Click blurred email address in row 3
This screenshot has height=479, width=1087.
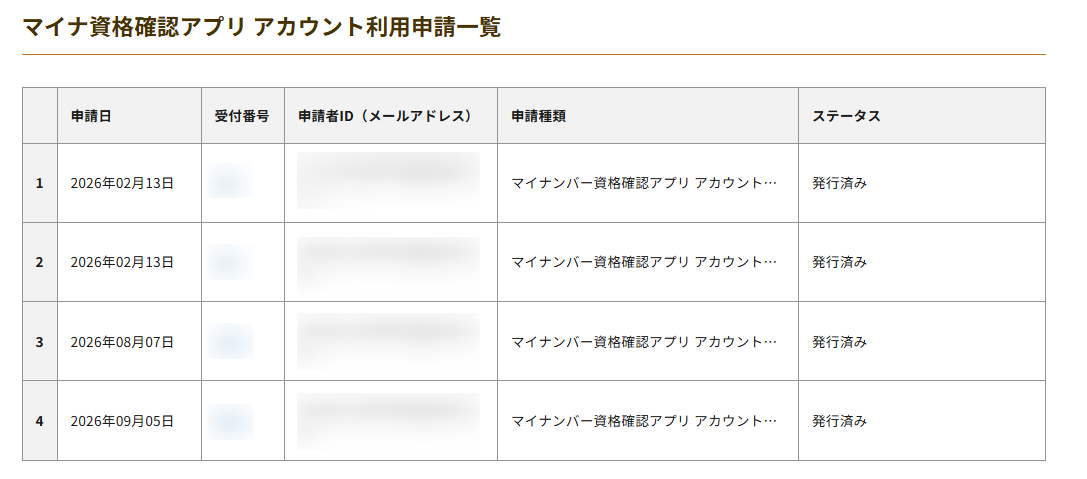tap(388, 341)
